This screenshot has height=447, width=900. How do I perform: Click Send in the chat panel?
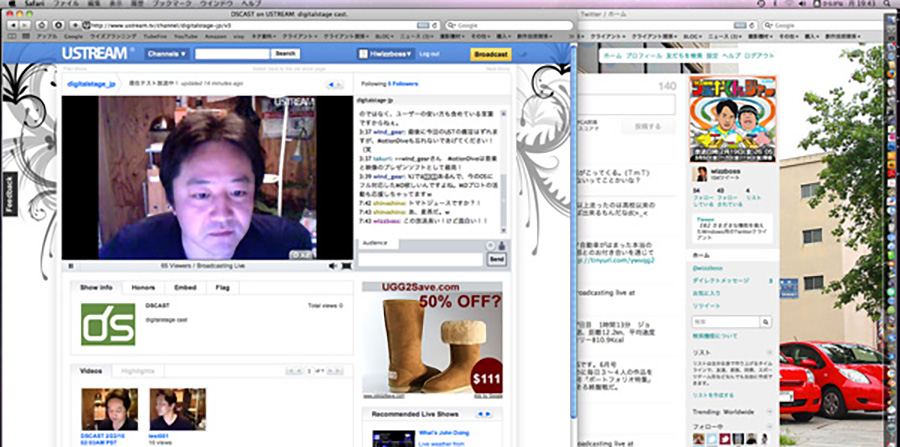tap(496, 259)
